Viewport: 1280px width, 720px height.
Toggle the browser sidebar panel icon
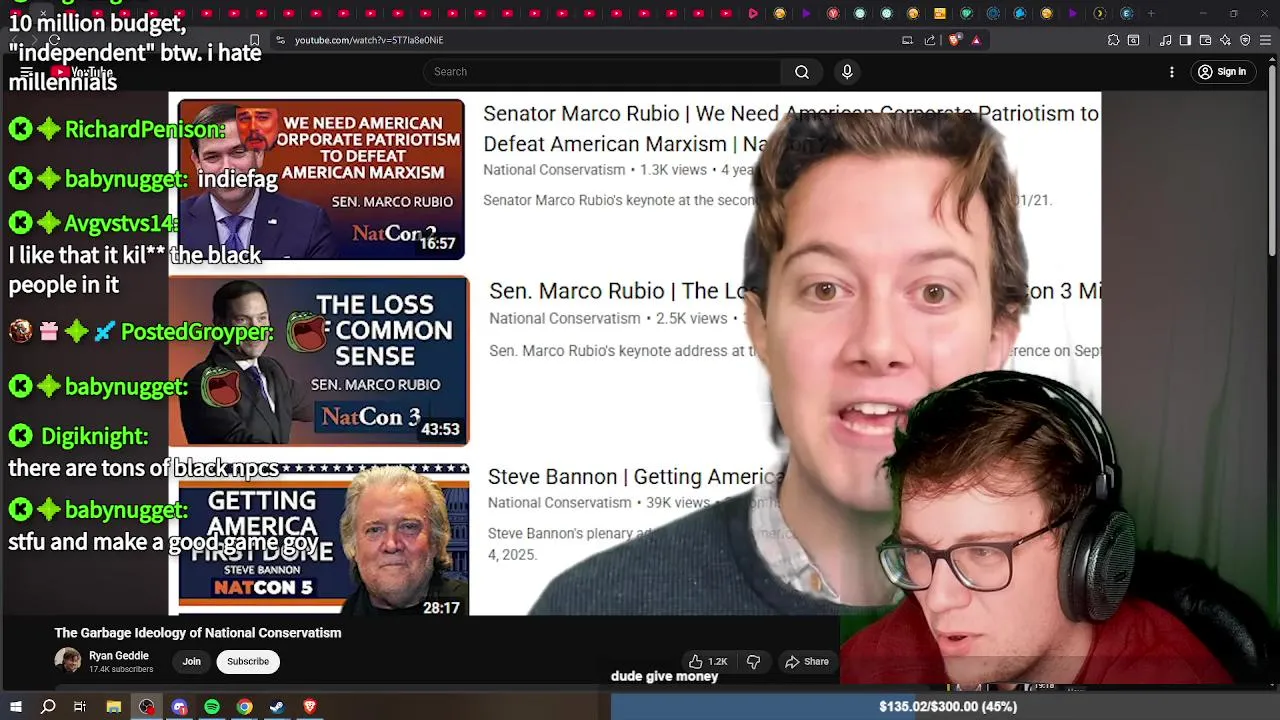(x=1185, y=40)
